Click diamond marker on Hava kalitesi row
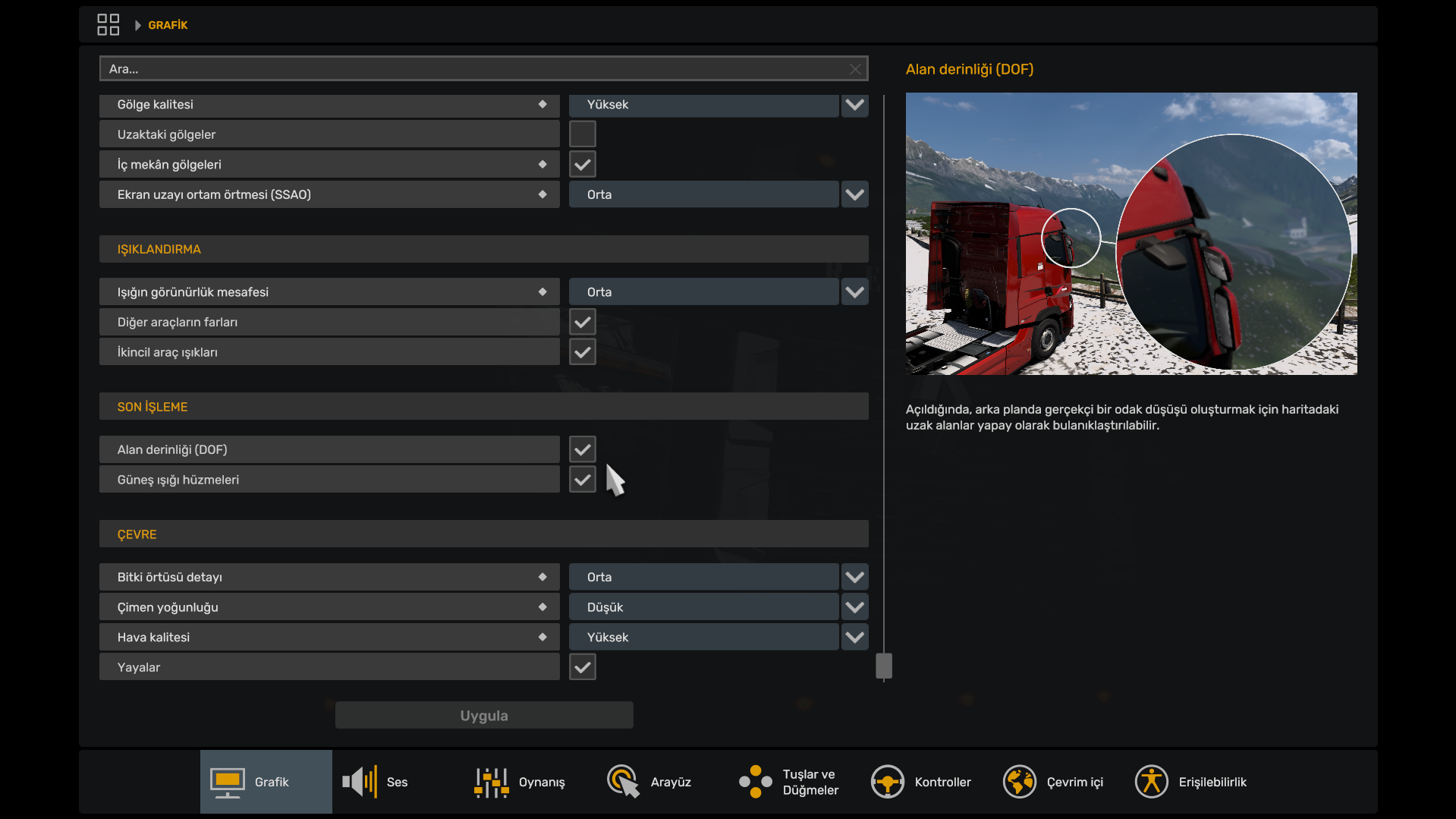Image resolution: width=1456 pixels, height=819 pixels. coord(542,637)
